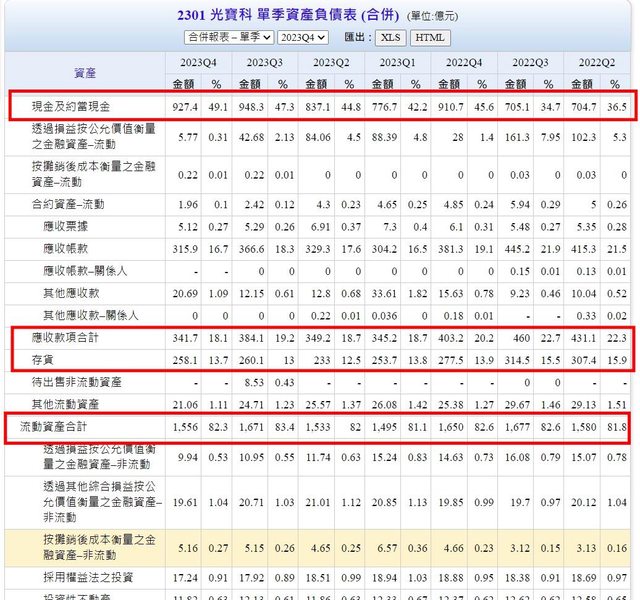The image size is (640, 600).
Task: Open the 合併報表–單季 report type dropdown
Action: [229, 37]
